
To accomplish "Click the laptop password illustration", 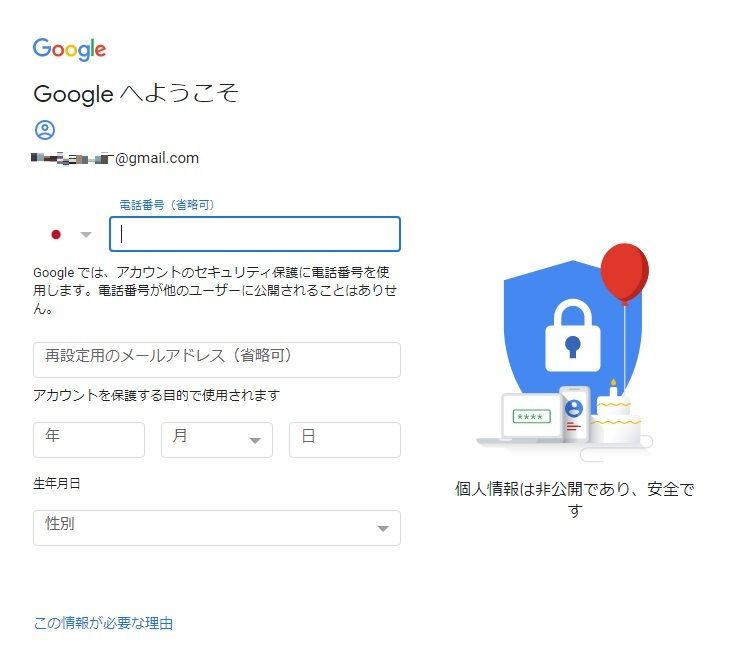I will (531, 417).
